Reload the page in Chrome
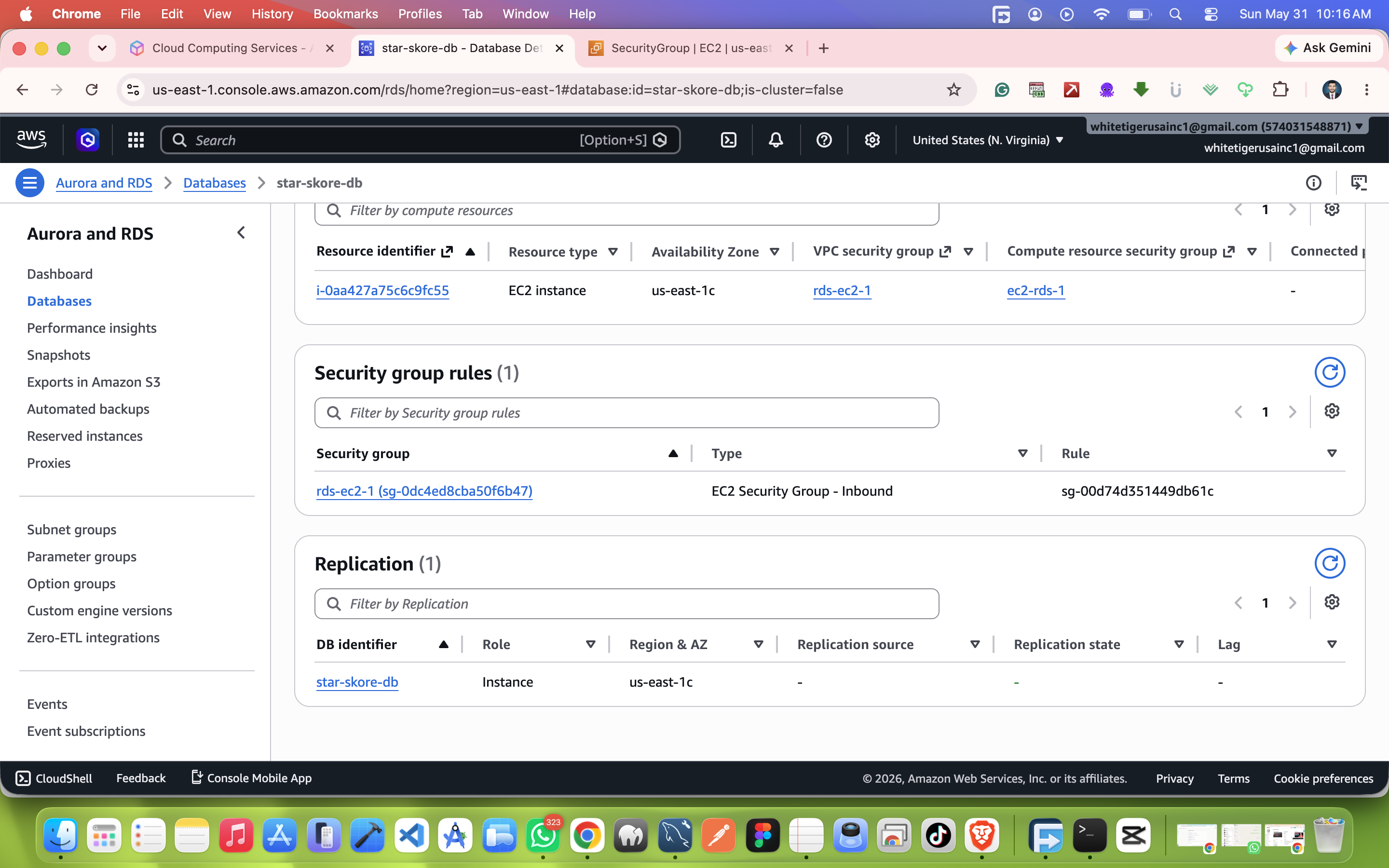Screen dimensions: 1389x868 [91, 90]
